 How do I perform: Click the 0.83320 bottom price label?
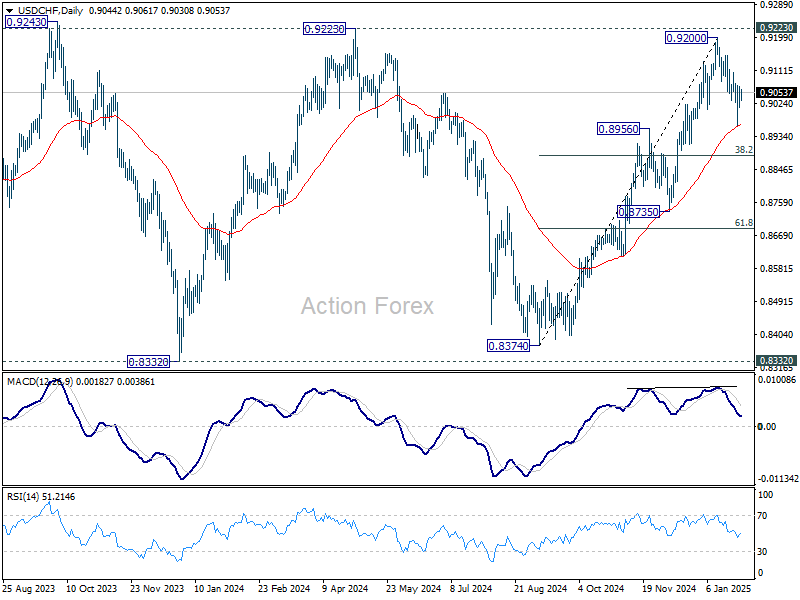click(x=148, y=362)
